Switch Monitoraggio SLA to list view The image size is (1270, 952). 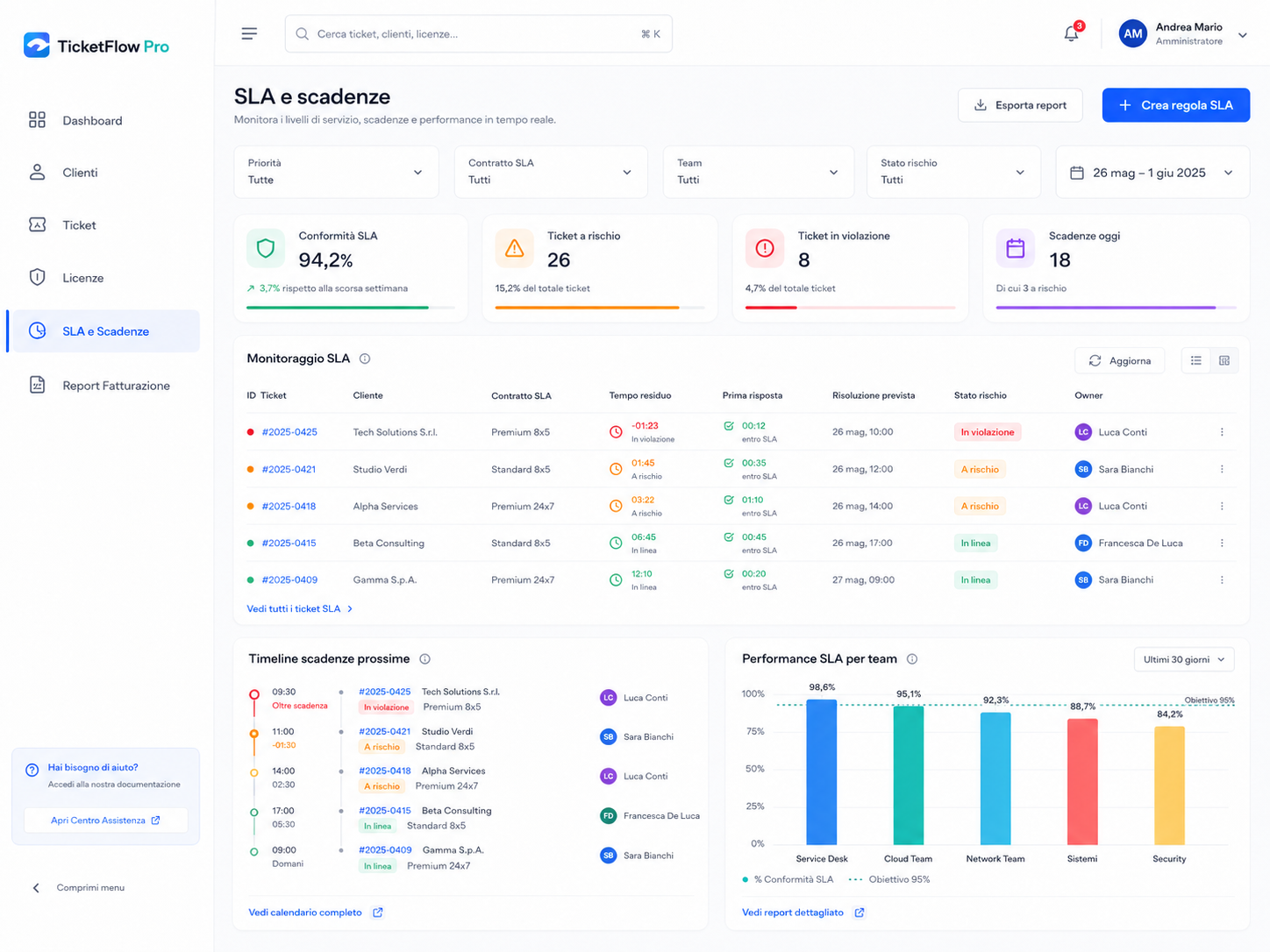coord(1195,360)
